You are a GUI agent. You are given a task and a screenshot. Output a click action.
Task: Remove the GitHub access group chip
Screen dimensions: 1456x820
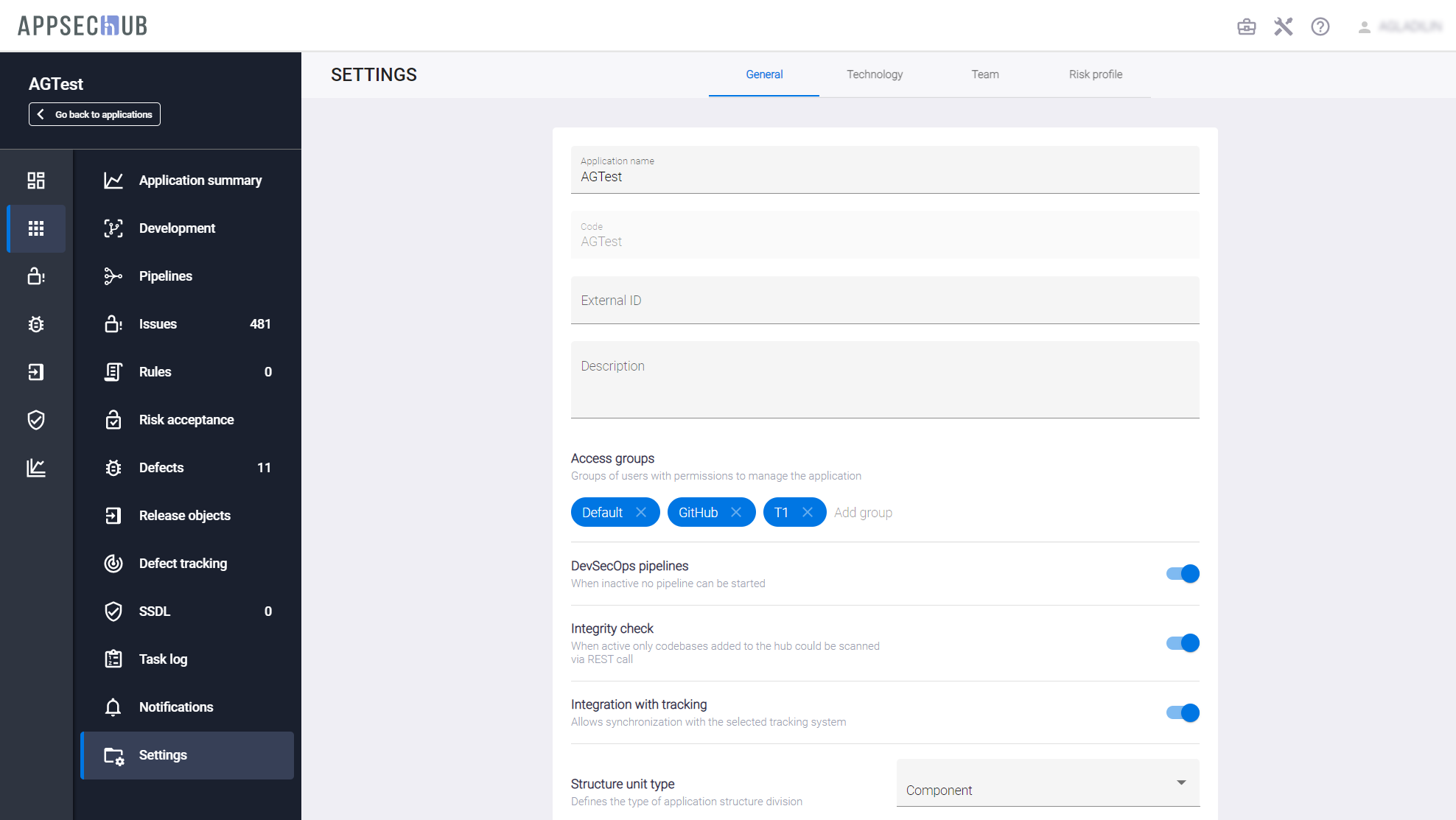tap(735, 513)
